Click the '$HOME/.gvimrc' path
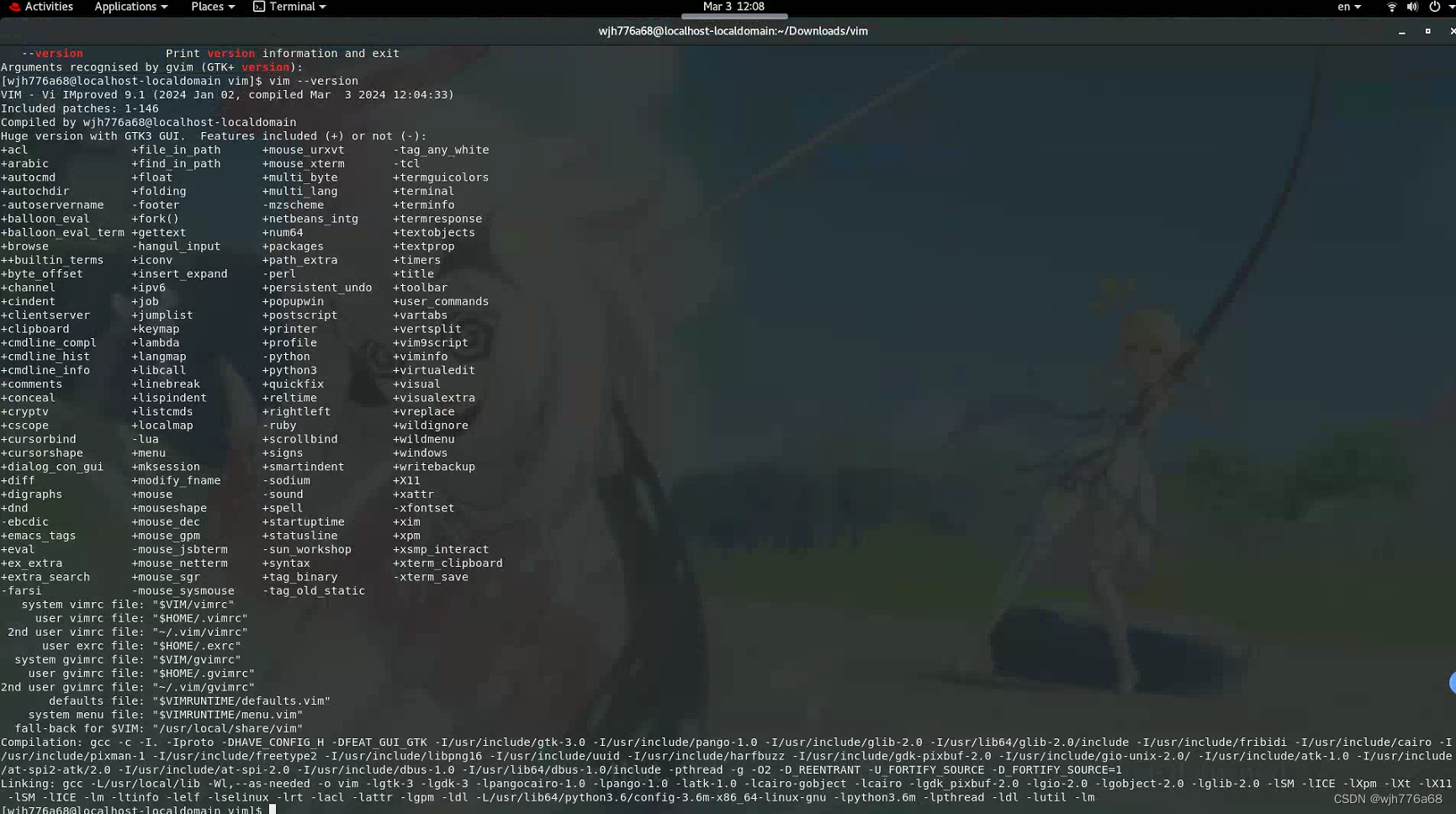 (204, 674)
